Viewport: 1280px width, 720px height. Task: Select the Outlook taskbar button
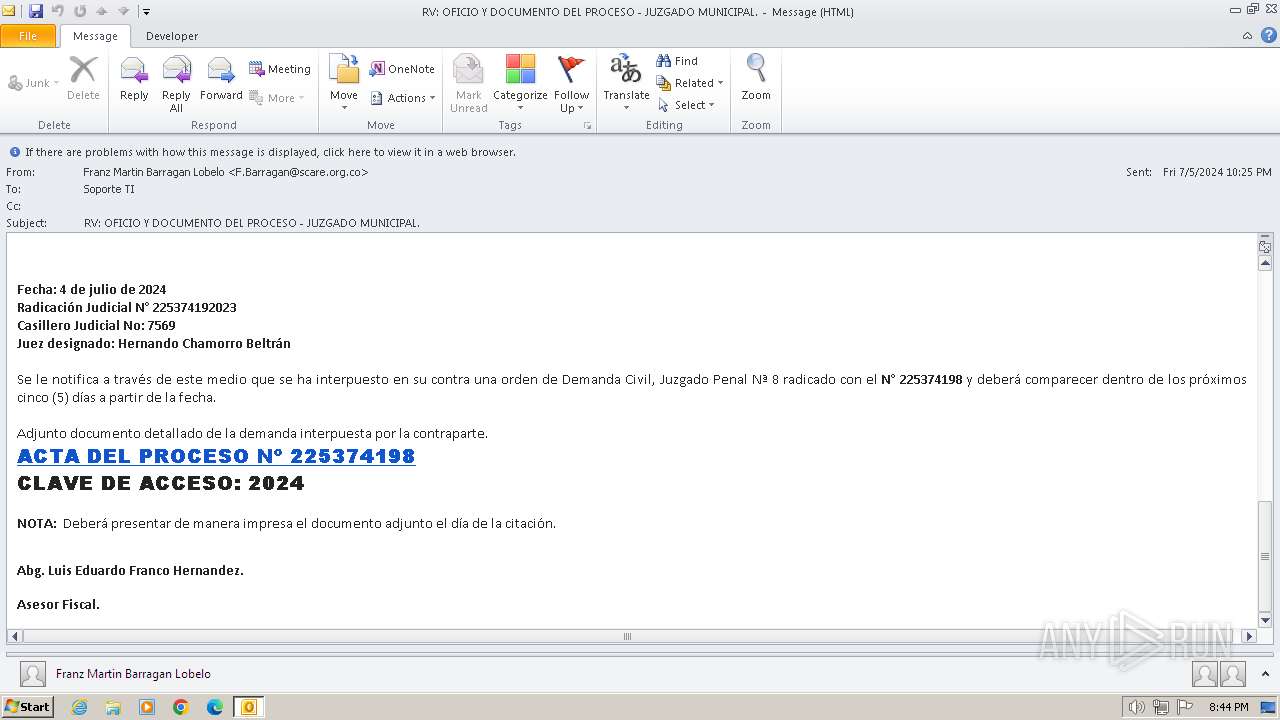click(249, 707)
